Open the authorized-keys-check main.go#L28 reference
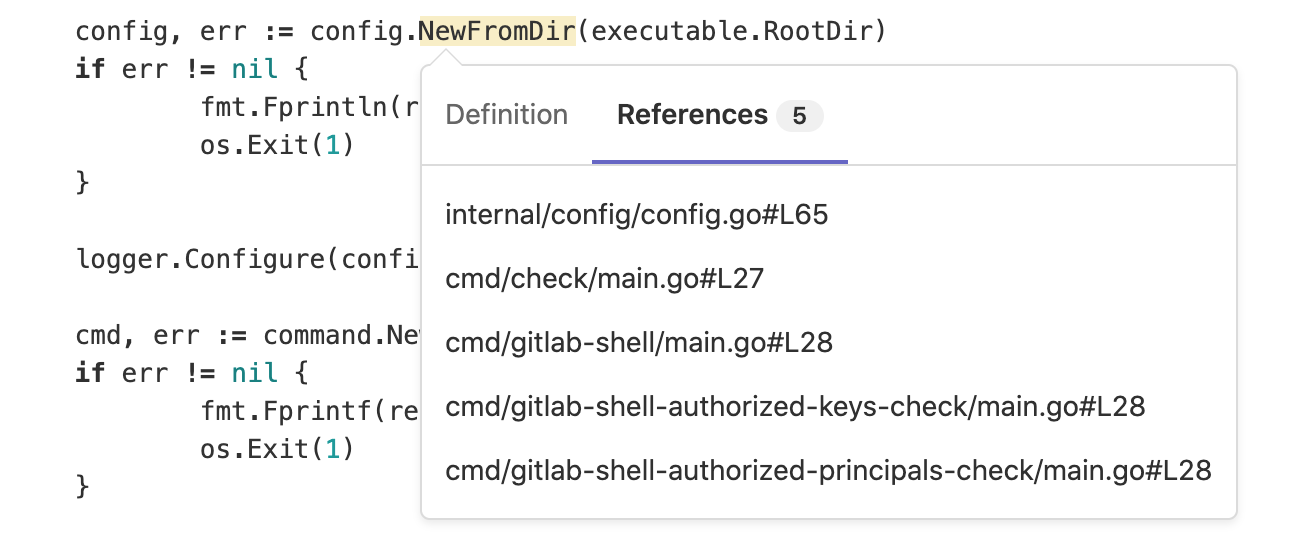 795,407
